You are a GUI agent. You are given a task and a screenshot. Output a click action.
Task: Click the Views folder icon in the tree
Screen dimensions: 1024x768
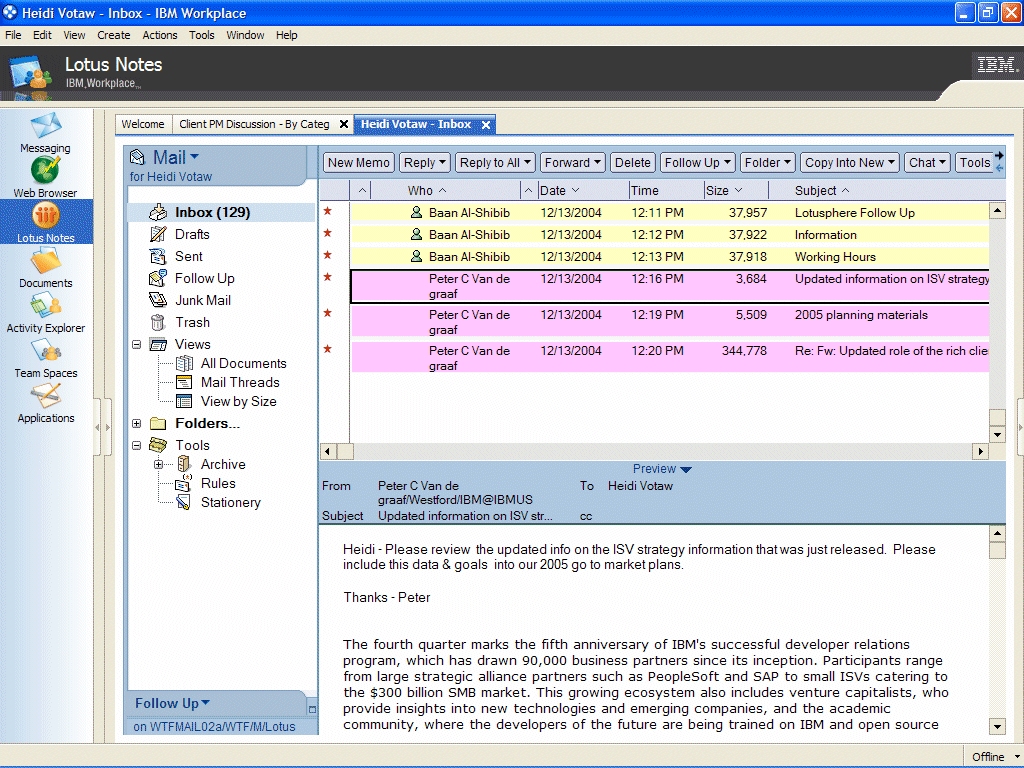(x=158, y=344)
